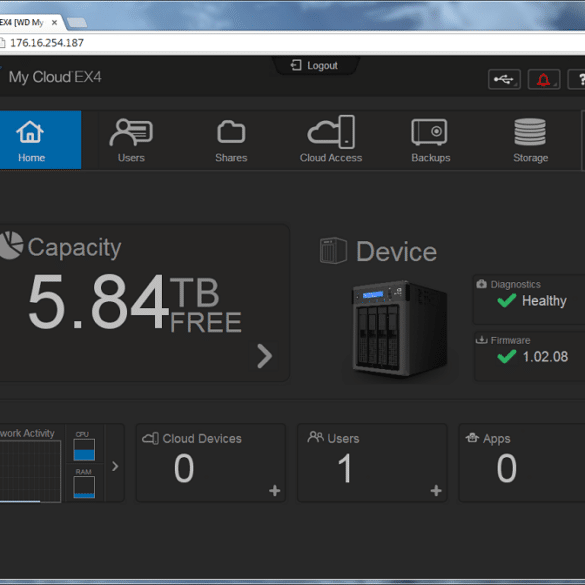
Task: Open Firmware 1.02.08 status
Action: coord(529,356)
